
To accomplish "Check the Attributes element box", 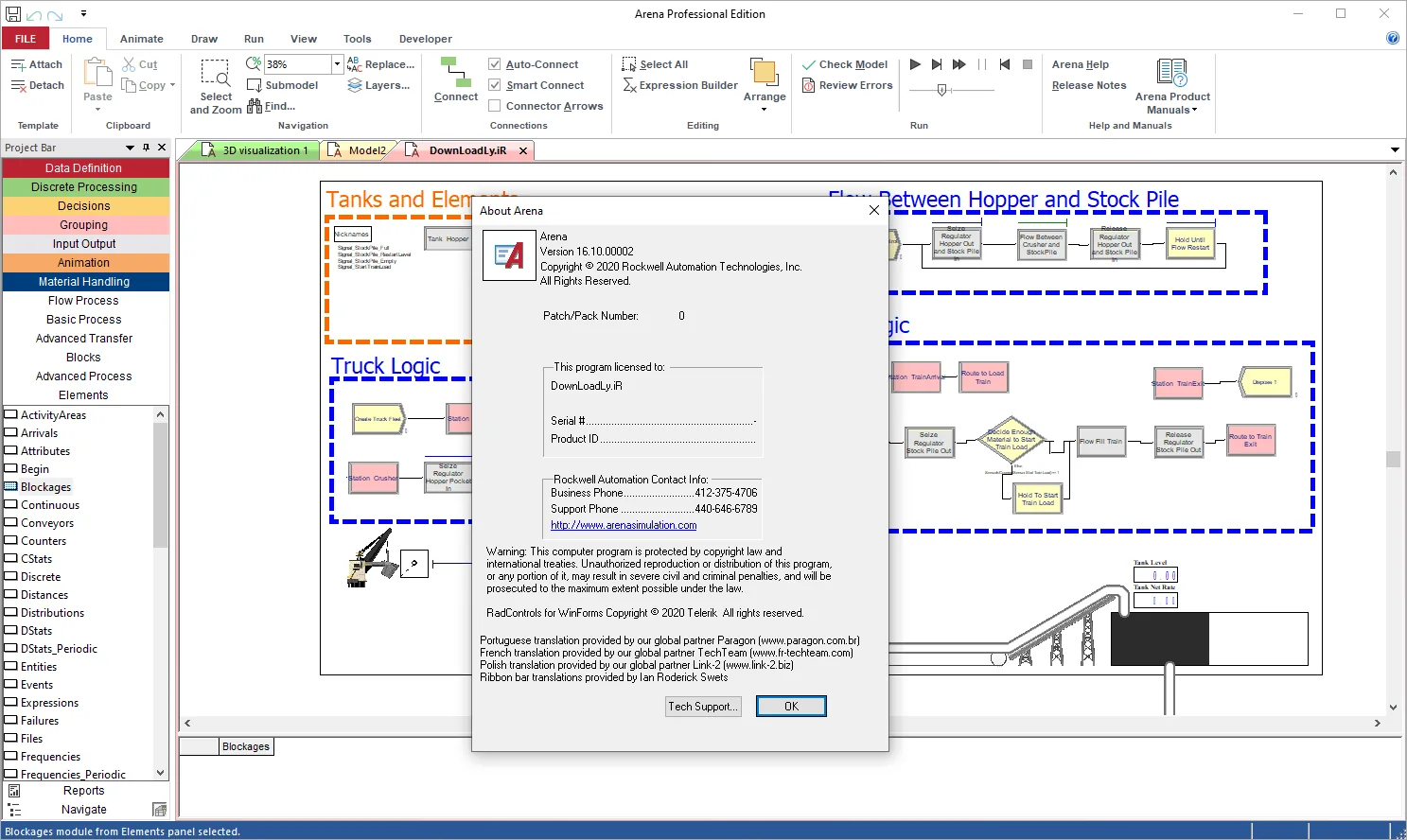I will (11, 450).
